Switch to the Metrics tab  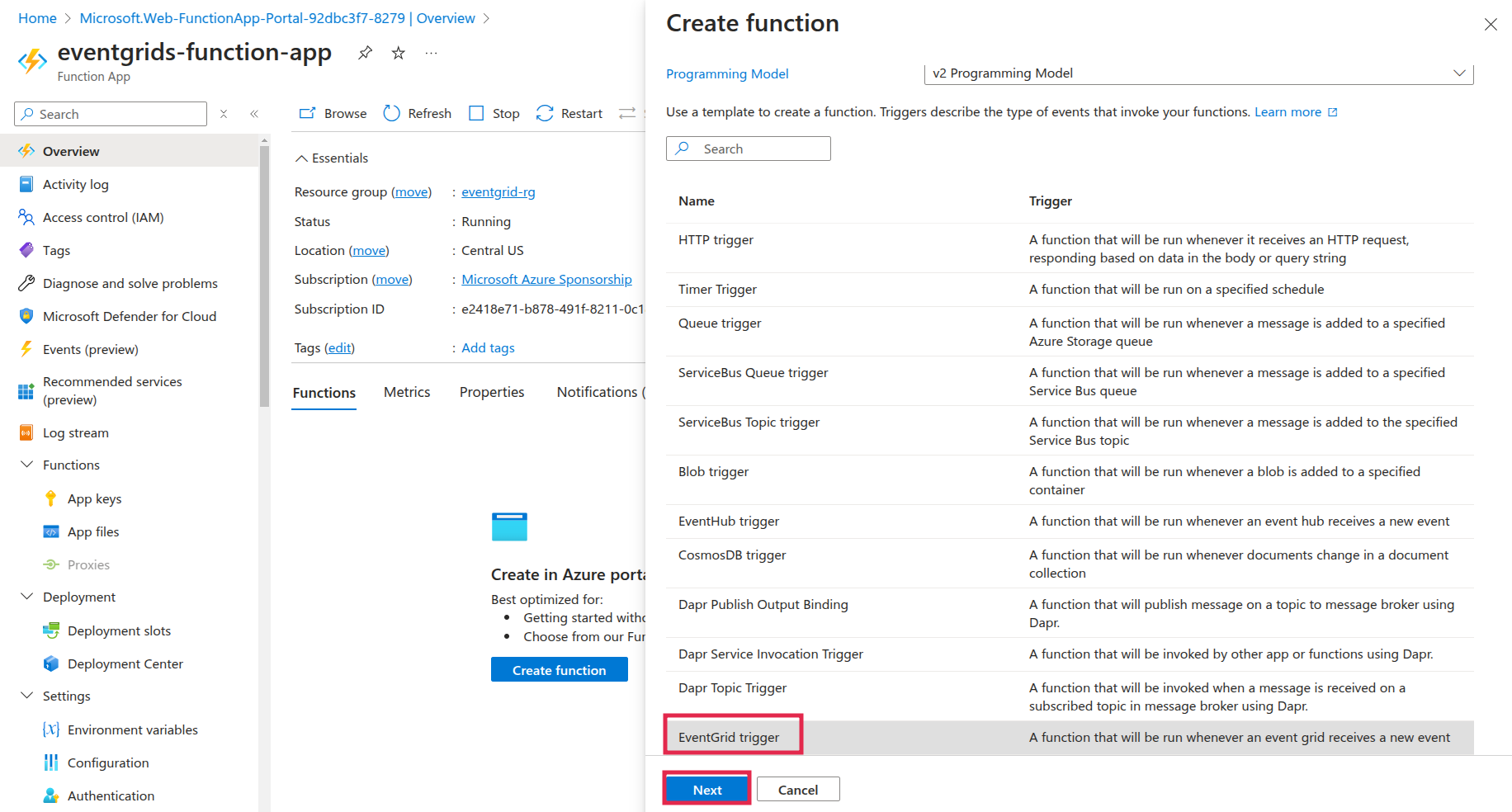407,392
